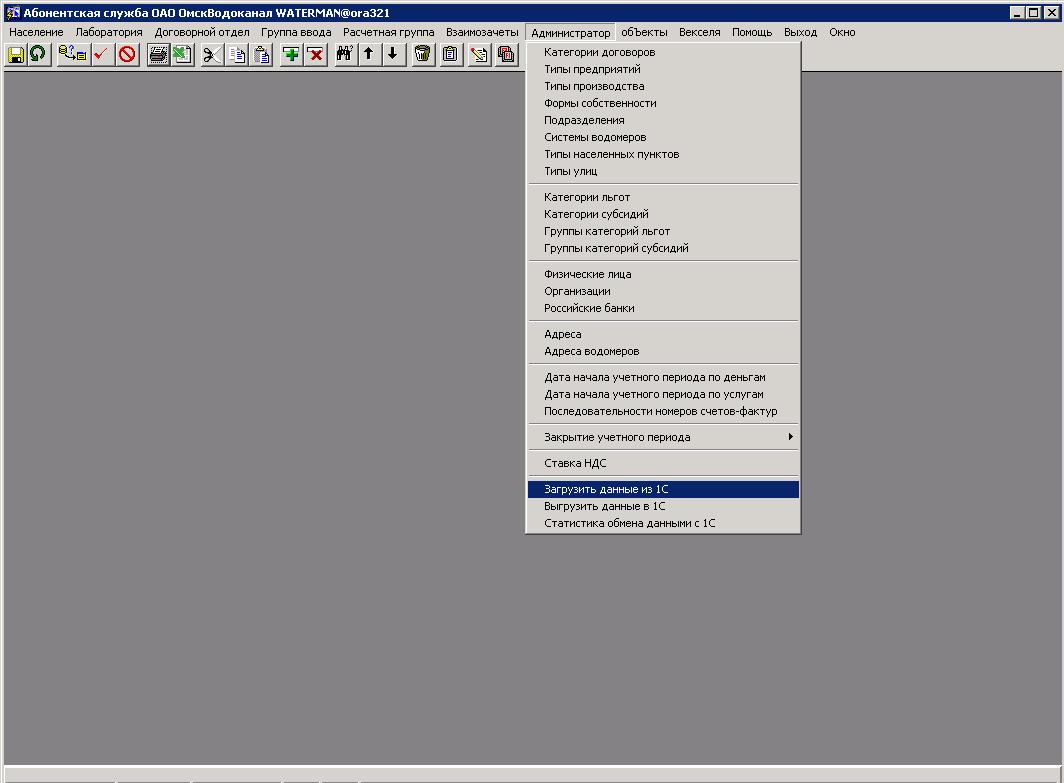1064x783 pixels.
Task: Open the Население menu
Action: pyautogui.click(x=36, y=32)
